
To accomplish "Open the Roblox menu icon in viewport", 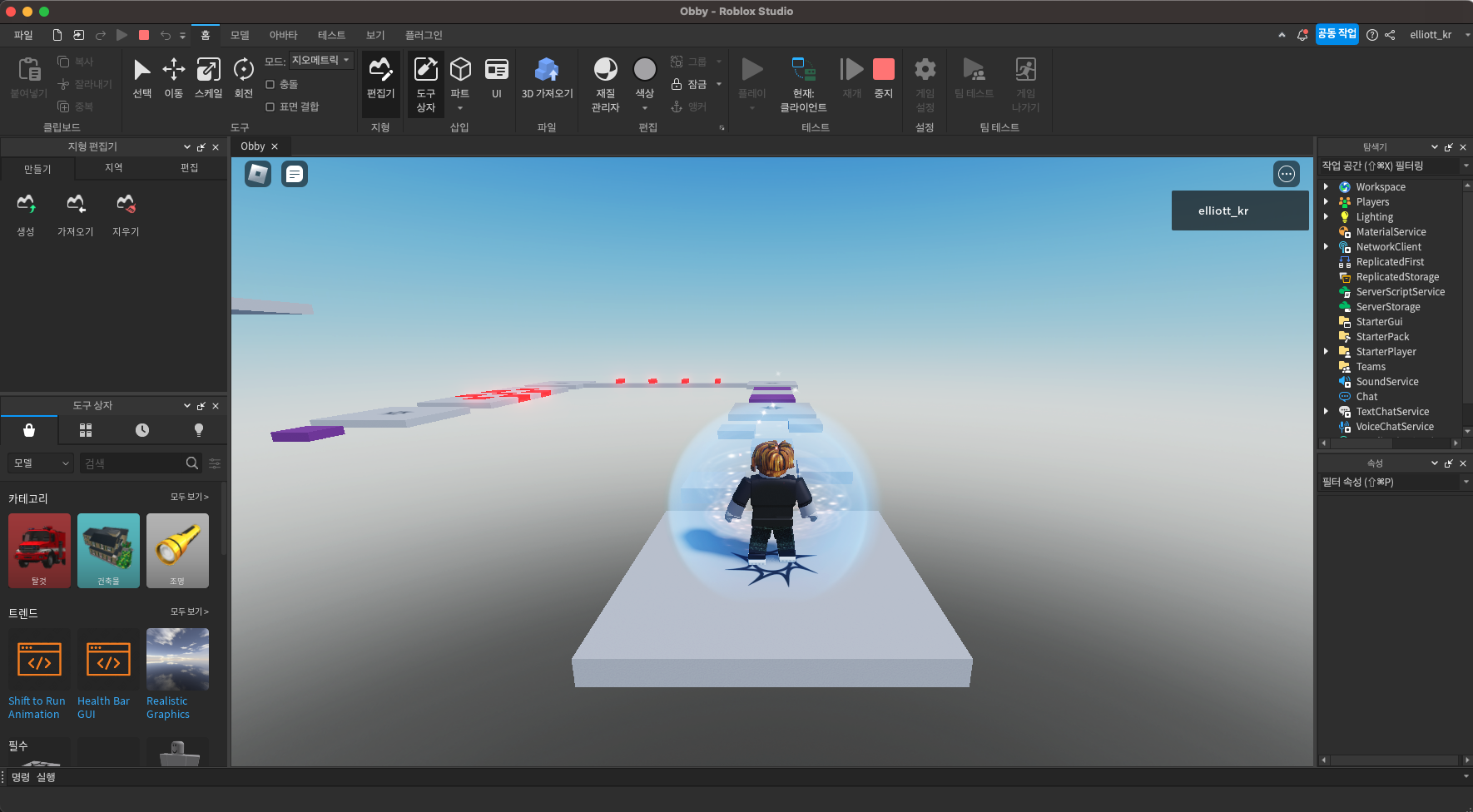I will tap(258, 174).
